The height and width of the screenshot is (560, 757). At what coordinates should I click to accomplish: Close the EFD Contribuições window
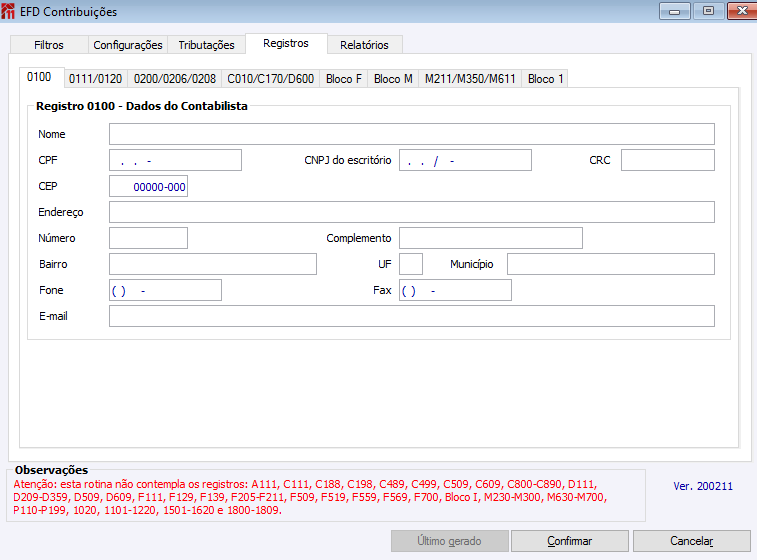(742, 11)
